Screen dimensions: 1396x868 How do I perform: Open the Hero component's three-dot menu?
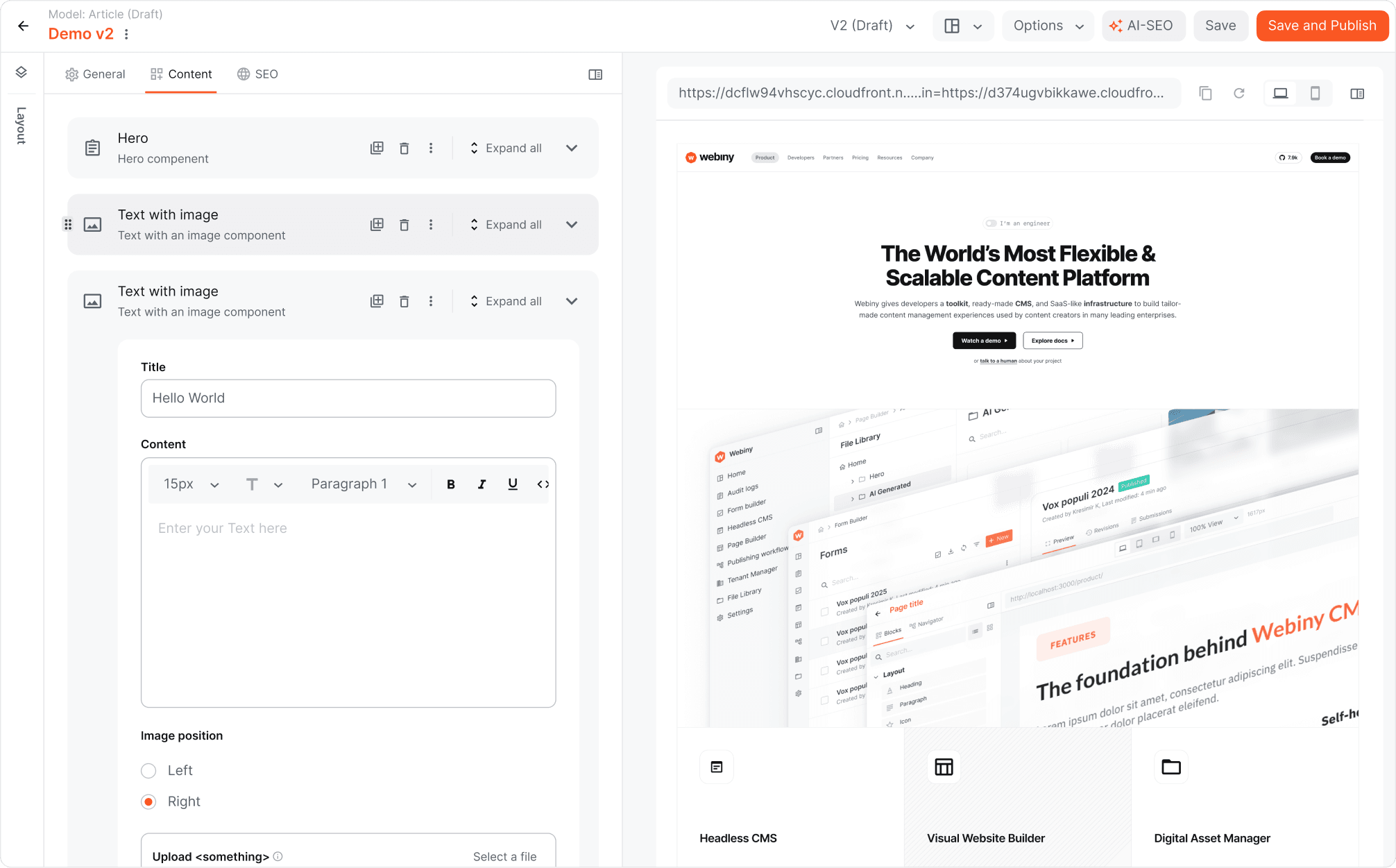(432, 148)
